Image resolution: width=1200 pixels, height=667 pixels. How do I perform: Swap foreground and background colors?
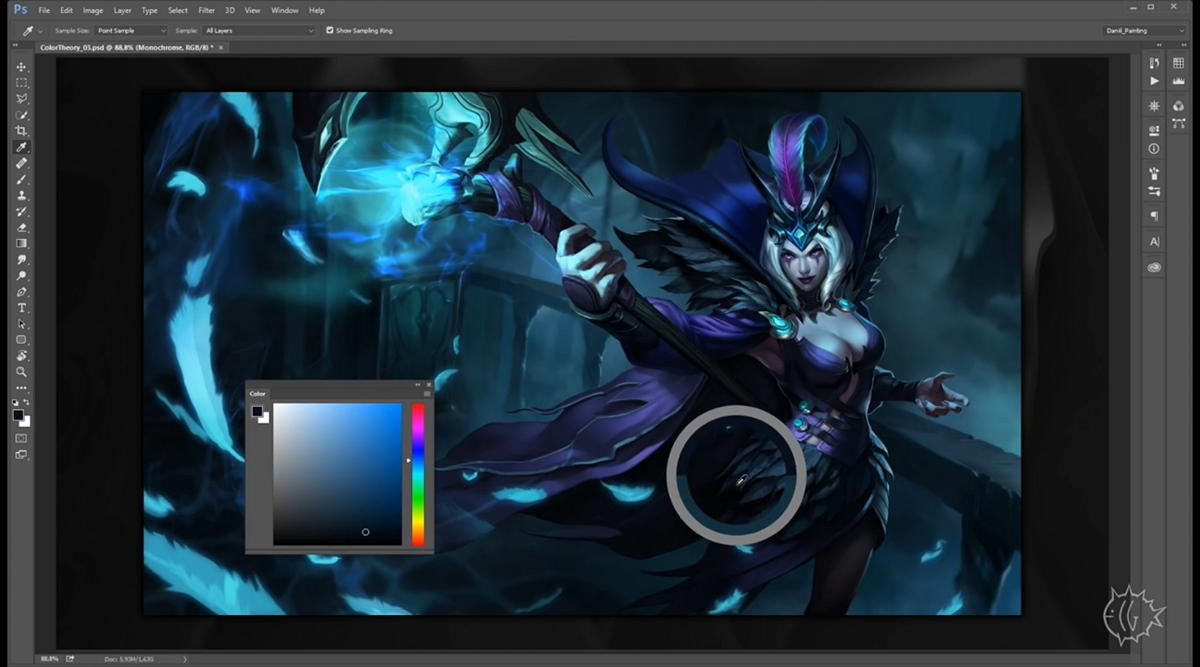click(x=28, y=402)
